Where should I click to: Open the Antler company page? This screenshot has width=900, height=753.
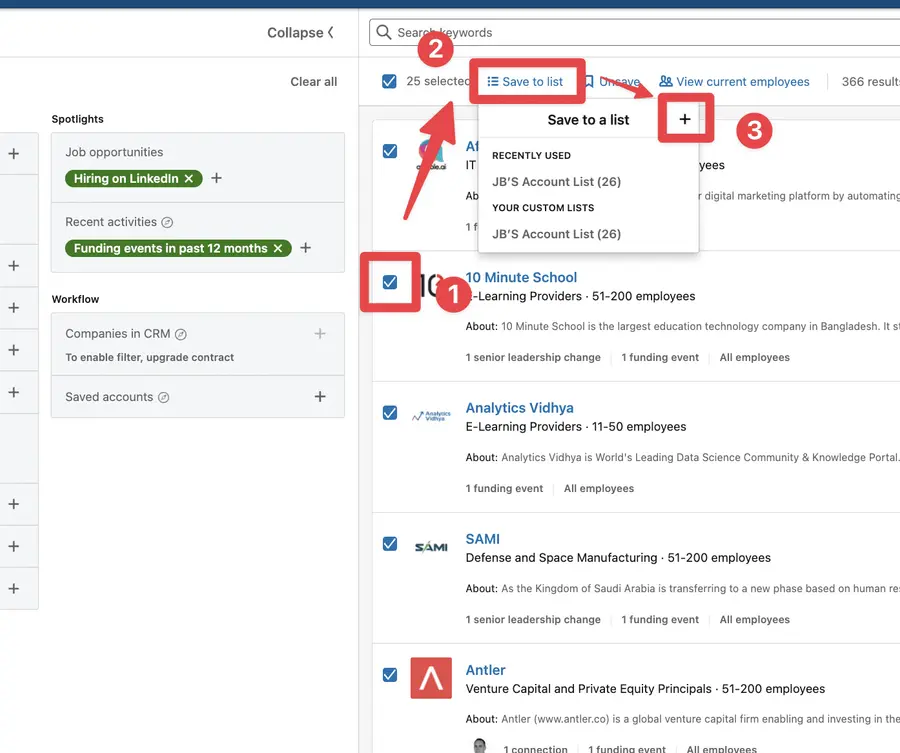[x=485, y=669]
